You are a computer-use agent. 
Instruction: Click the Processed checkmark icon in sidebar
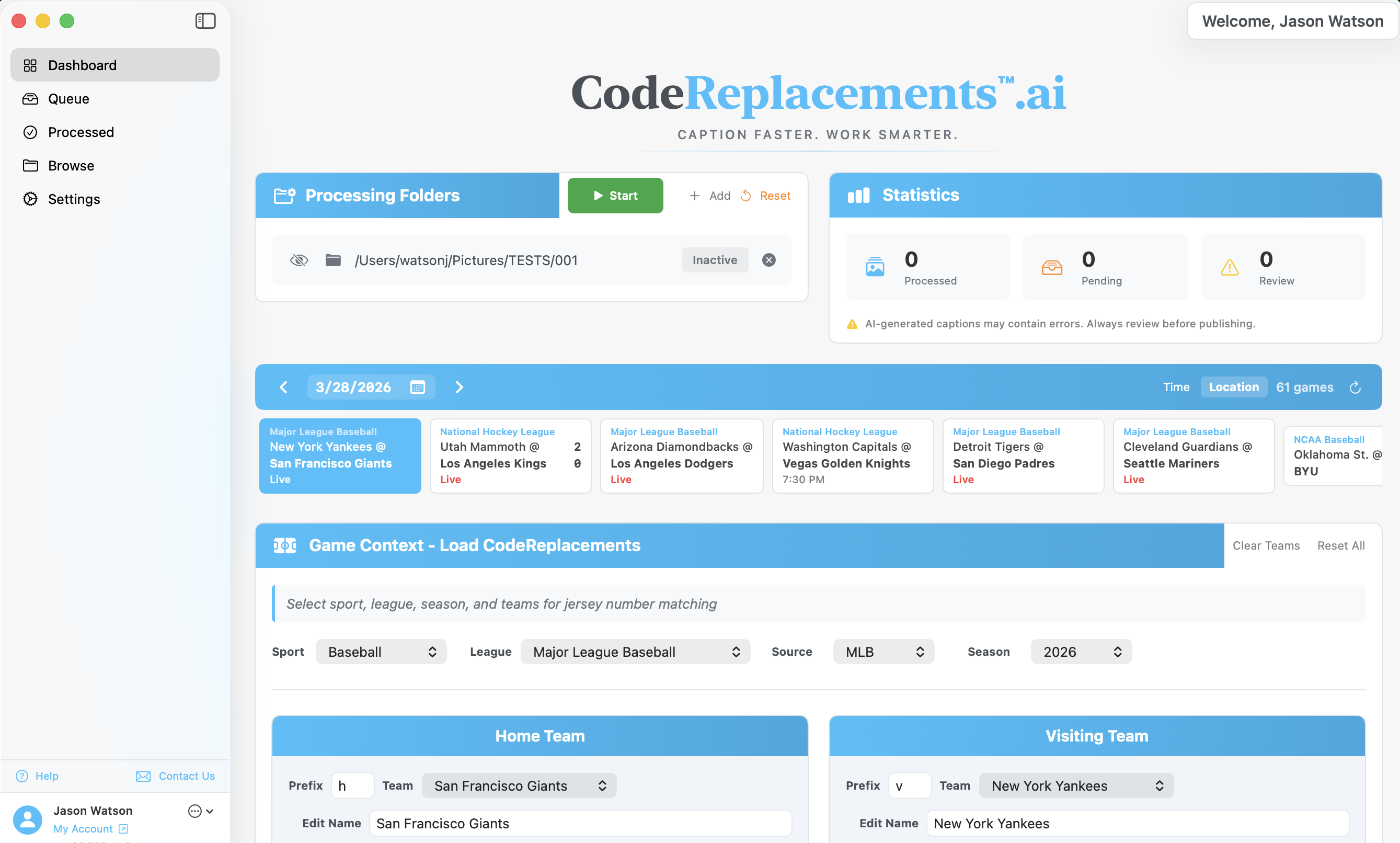click(31, 132)
